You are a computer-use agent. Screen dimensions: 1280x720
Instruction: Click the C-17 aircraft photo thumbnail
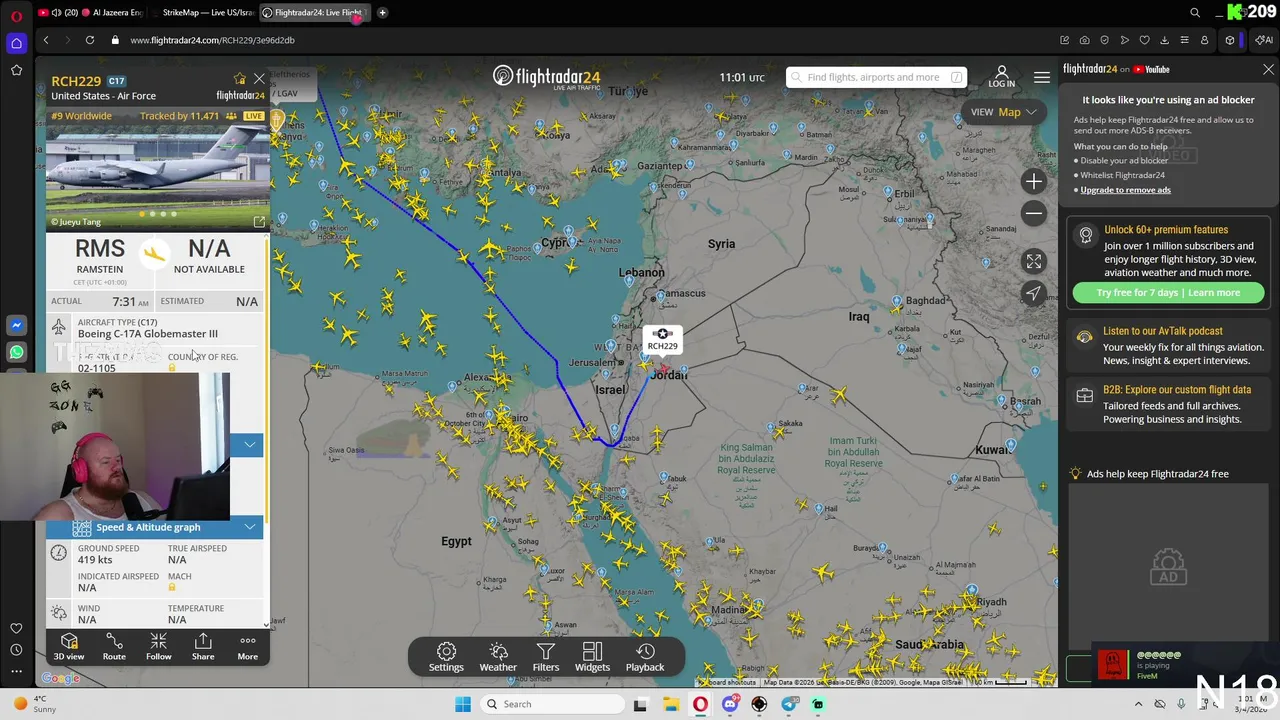point(157,178)
